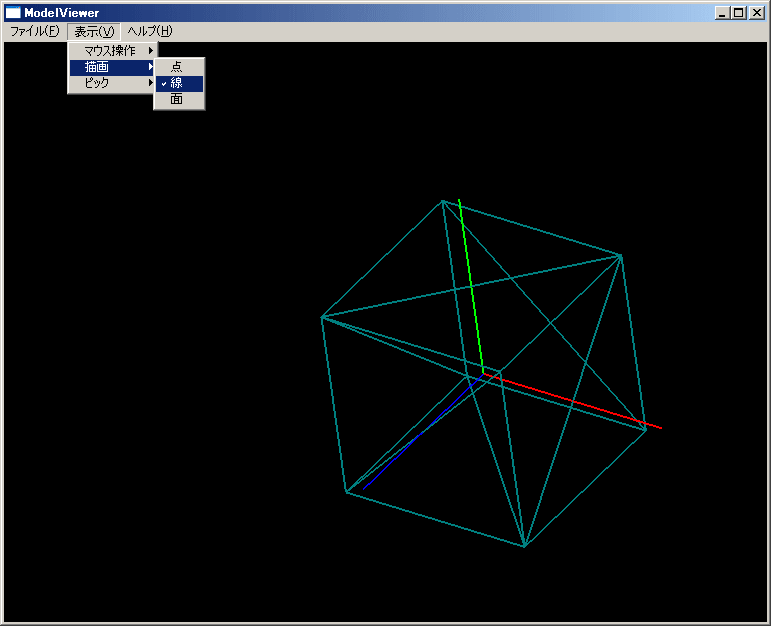Choose 点 drawing mode
Image resolution: width=771 pixels, height=626 pixels.
179,67
